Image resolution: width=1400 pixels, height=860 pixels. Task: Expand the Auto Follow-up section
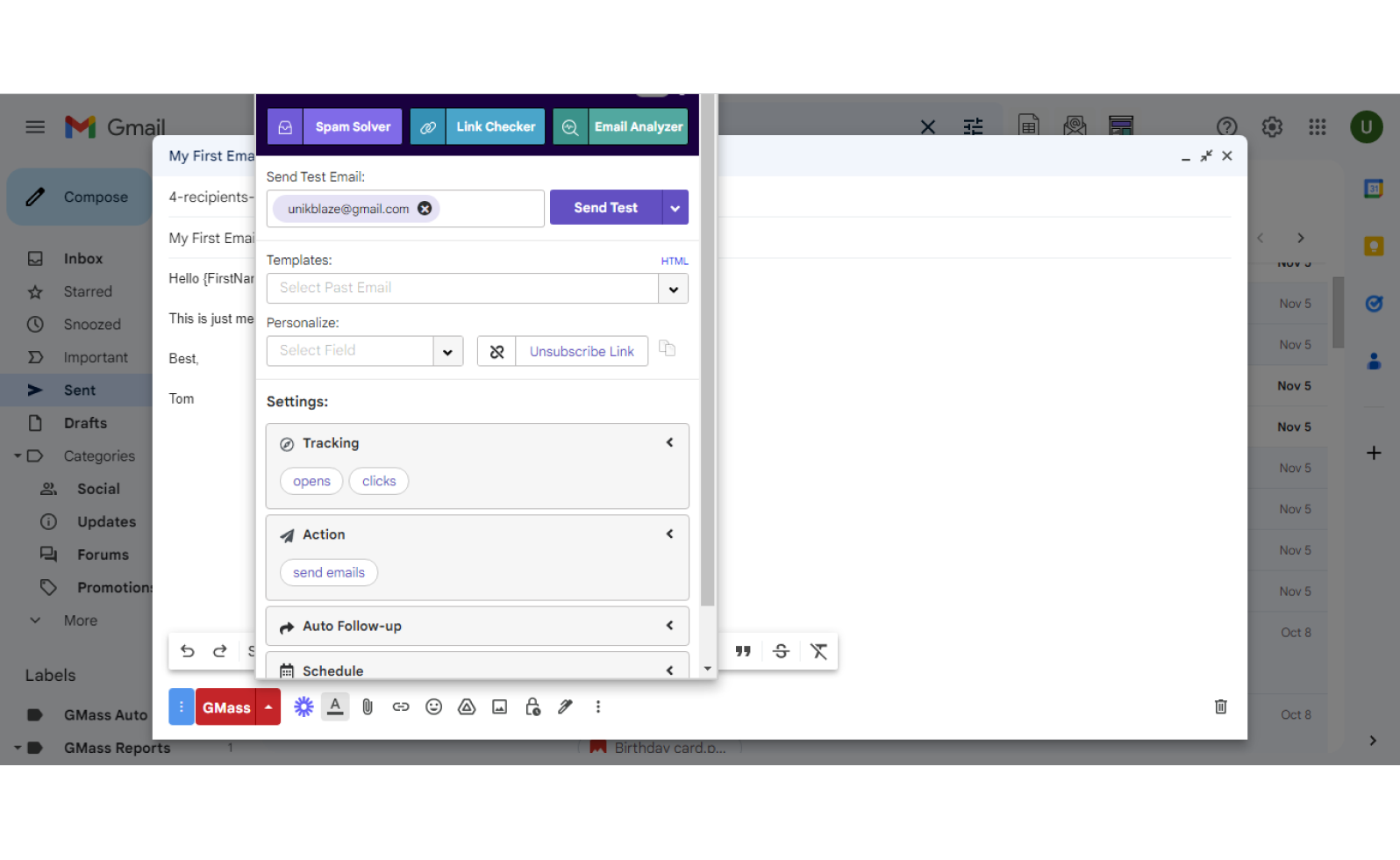[477, 627]
